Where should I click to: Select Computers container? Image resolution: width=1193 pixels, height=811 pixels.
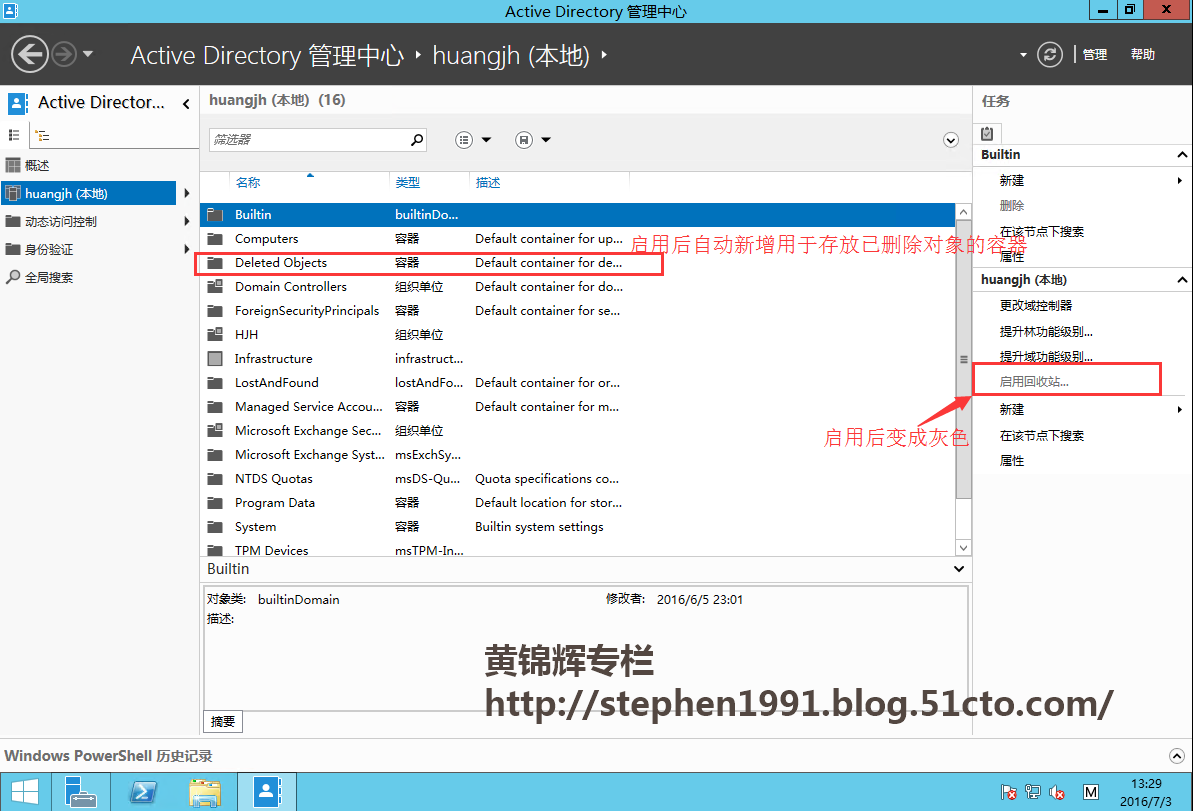click(577, 239)
